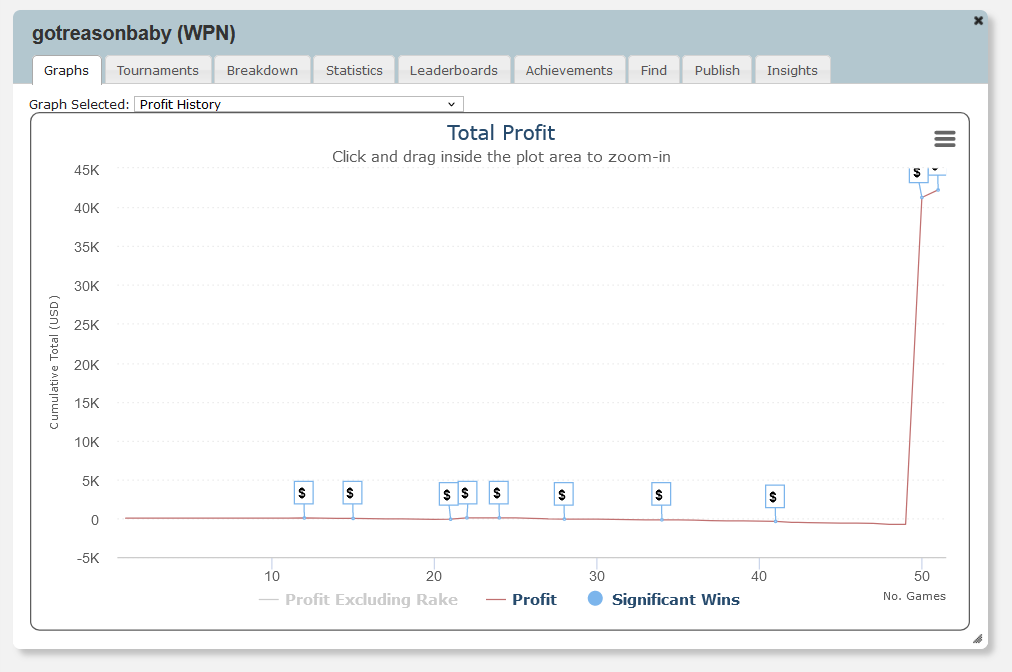This screenshot has height=672, width=1012.
Task: Toggle the Profit Excluding Rake series
Action: (x=371, y=600)
